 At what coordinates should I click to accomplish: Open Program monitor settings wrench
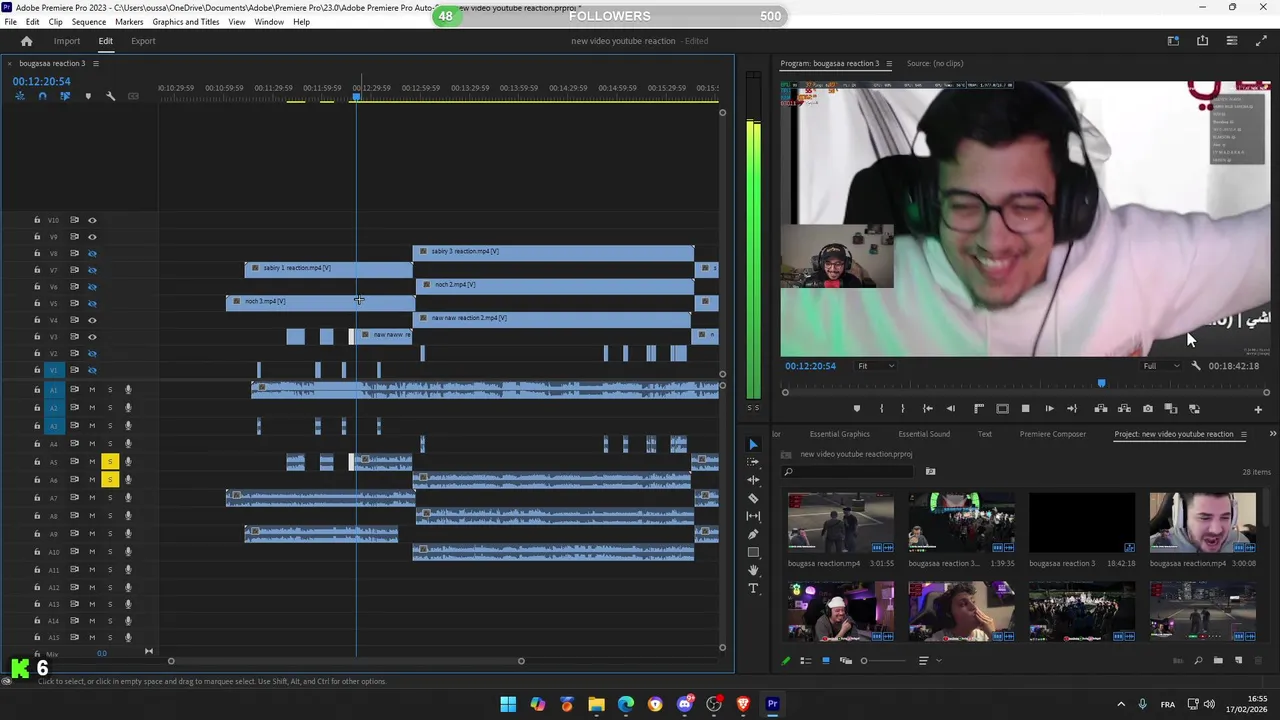(1196, 366)
